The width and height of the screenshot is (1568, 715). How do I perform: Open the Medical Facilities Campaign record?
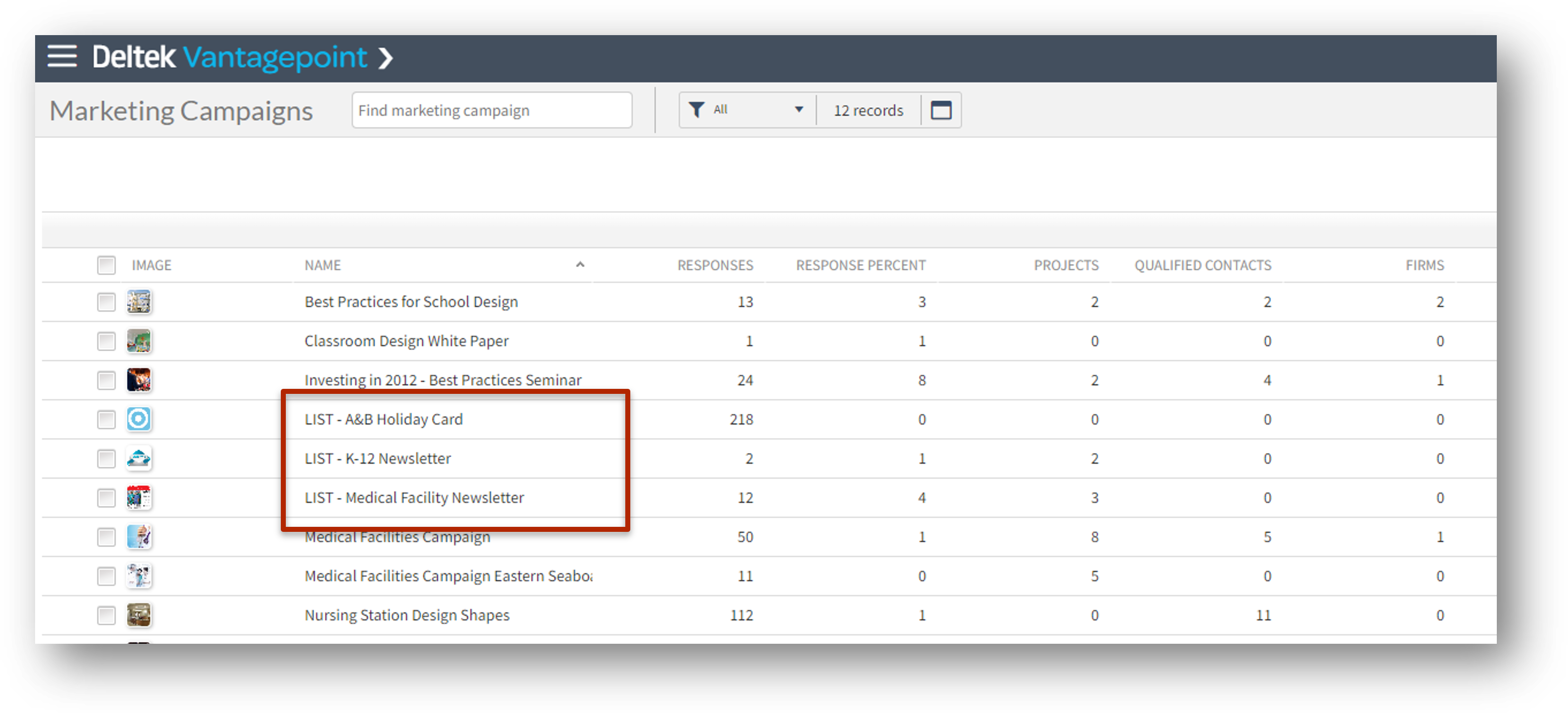[x=398, y=536]
